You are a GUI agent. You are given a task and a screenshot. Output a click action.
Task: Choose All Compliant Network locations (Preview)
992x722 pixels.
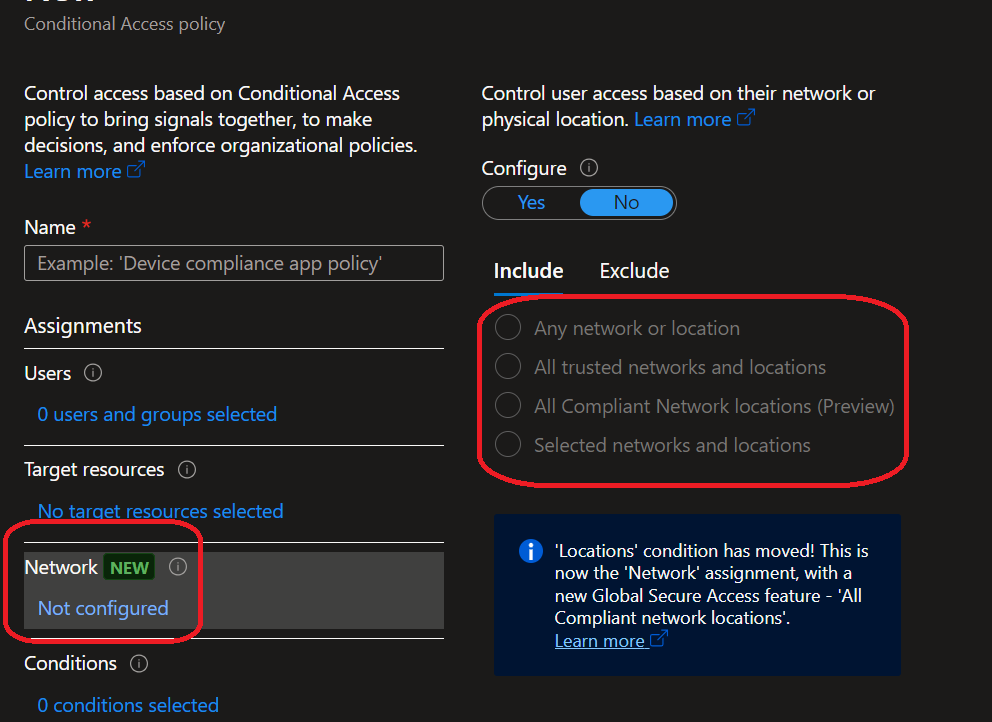508,406
